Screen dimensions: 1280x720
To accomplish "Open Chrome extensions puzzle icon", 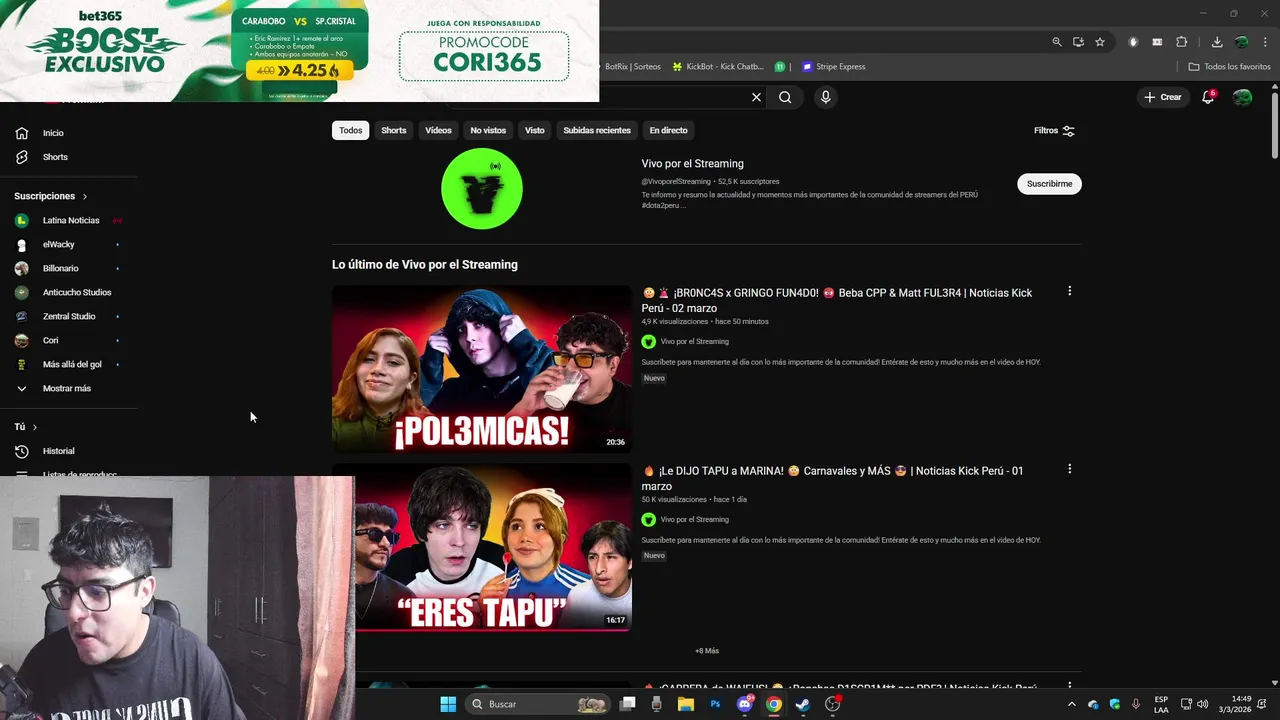I will [x=1182, y=42].
